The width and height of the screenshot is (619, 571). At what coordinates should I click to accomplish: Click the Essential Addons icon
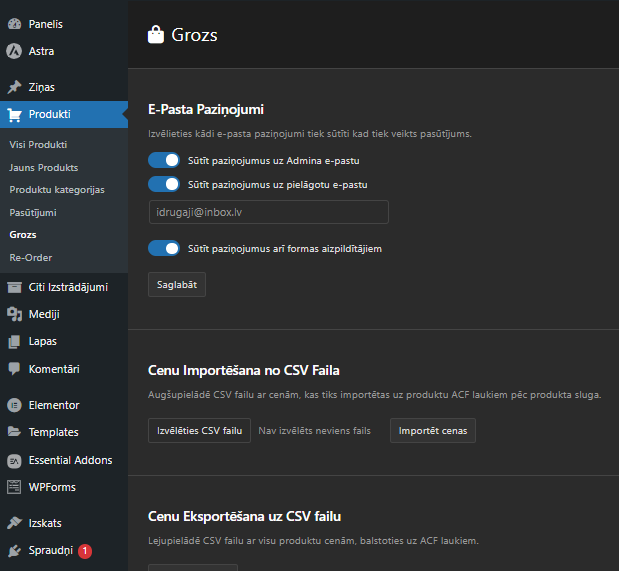(15, 460)
